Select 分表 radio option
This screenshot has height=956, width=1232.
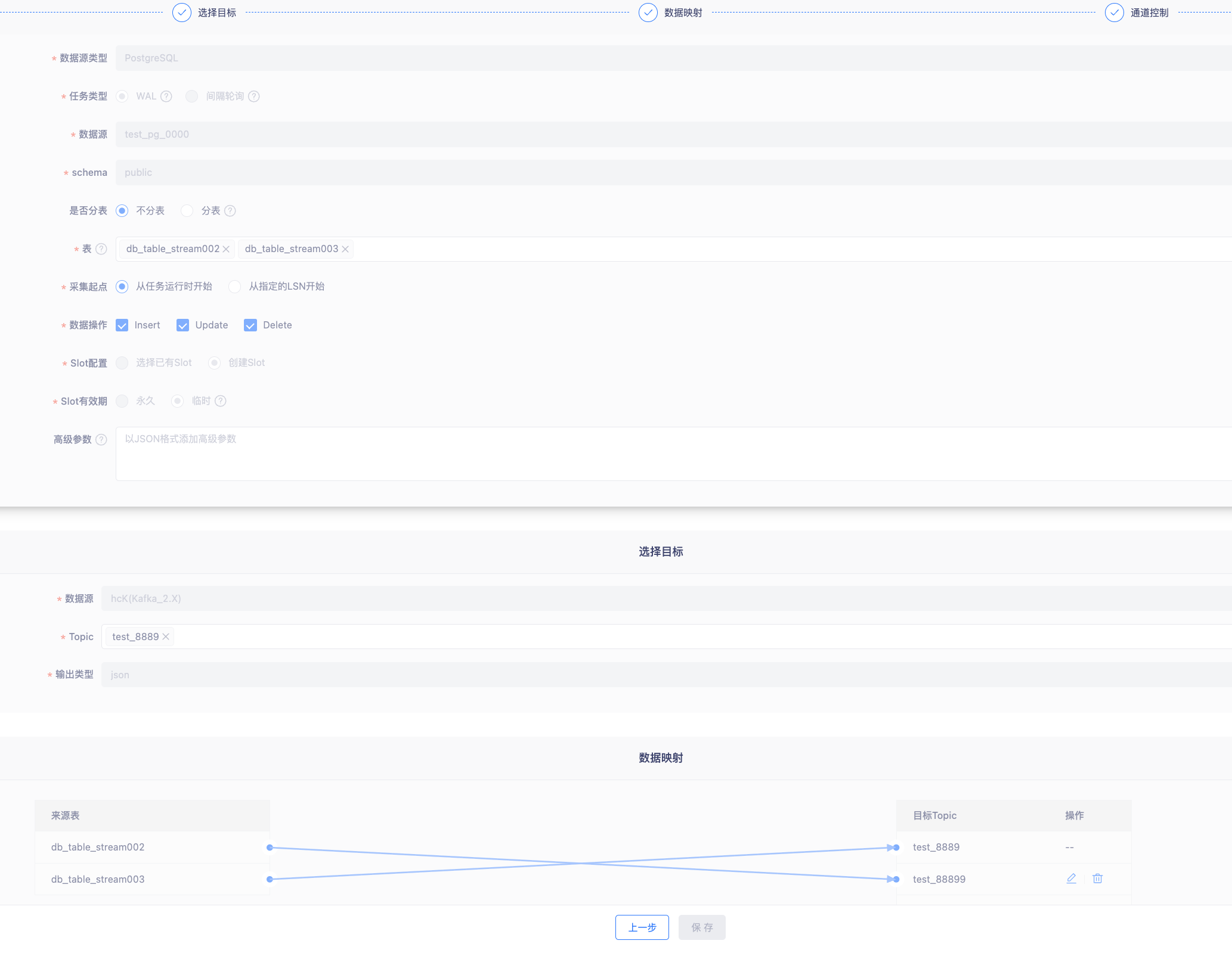[187, 211]
